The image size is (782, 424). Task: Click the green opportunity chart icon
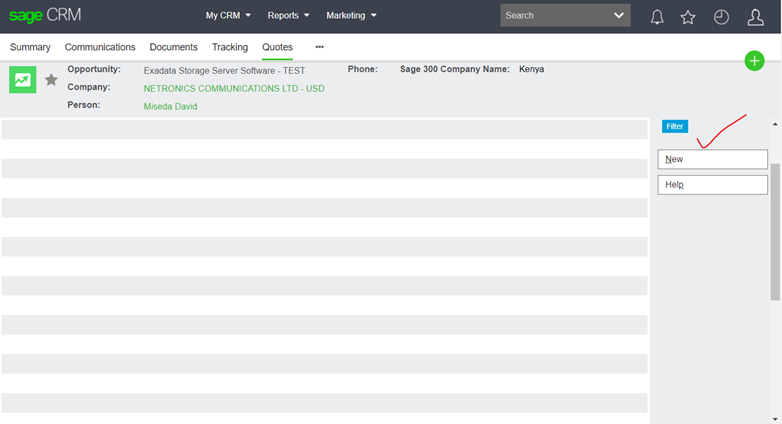[22, 80]
